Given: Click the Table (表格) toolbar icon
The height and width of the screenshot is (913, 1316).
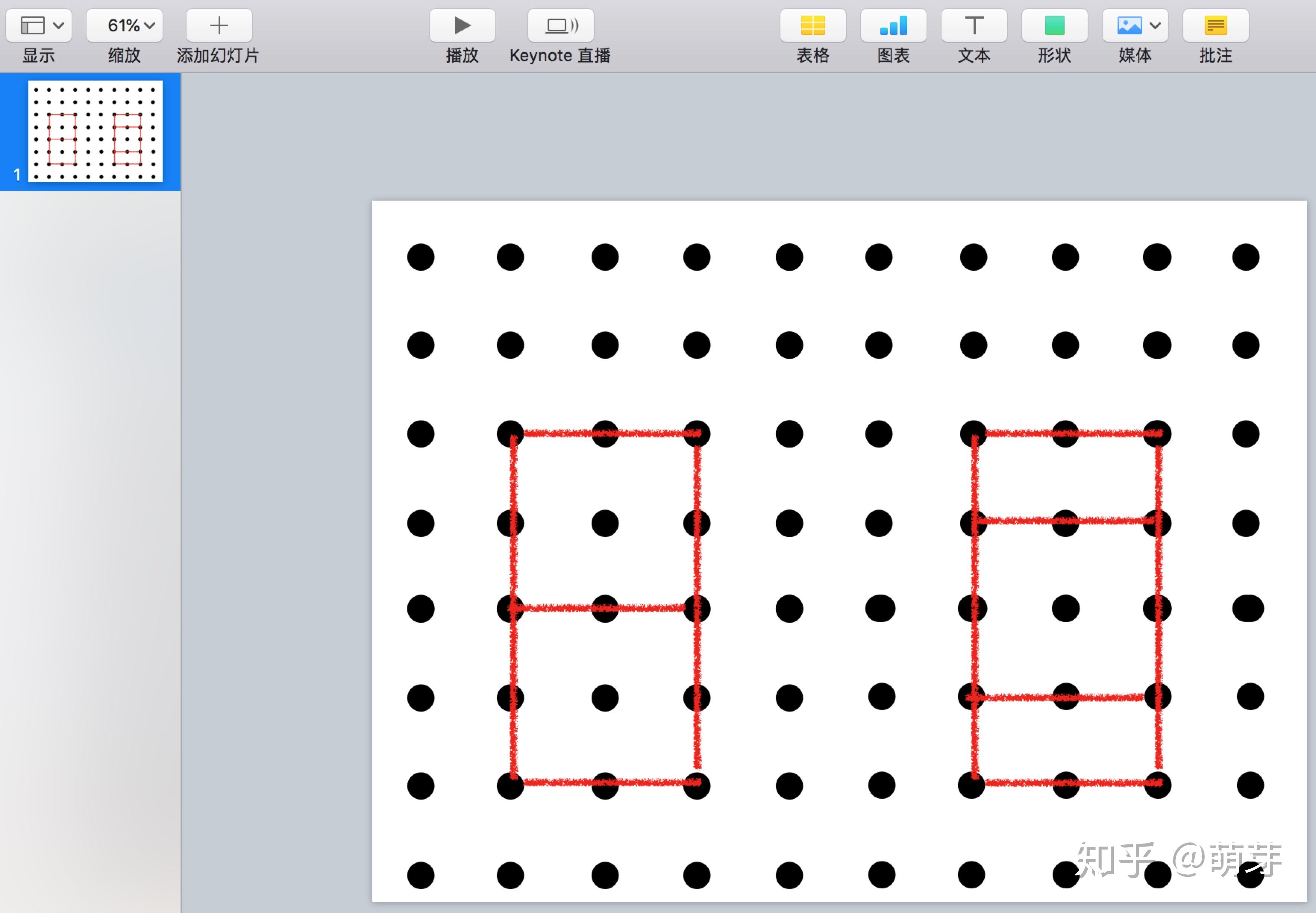Looking at the screenshot, I should coord(812,26).
